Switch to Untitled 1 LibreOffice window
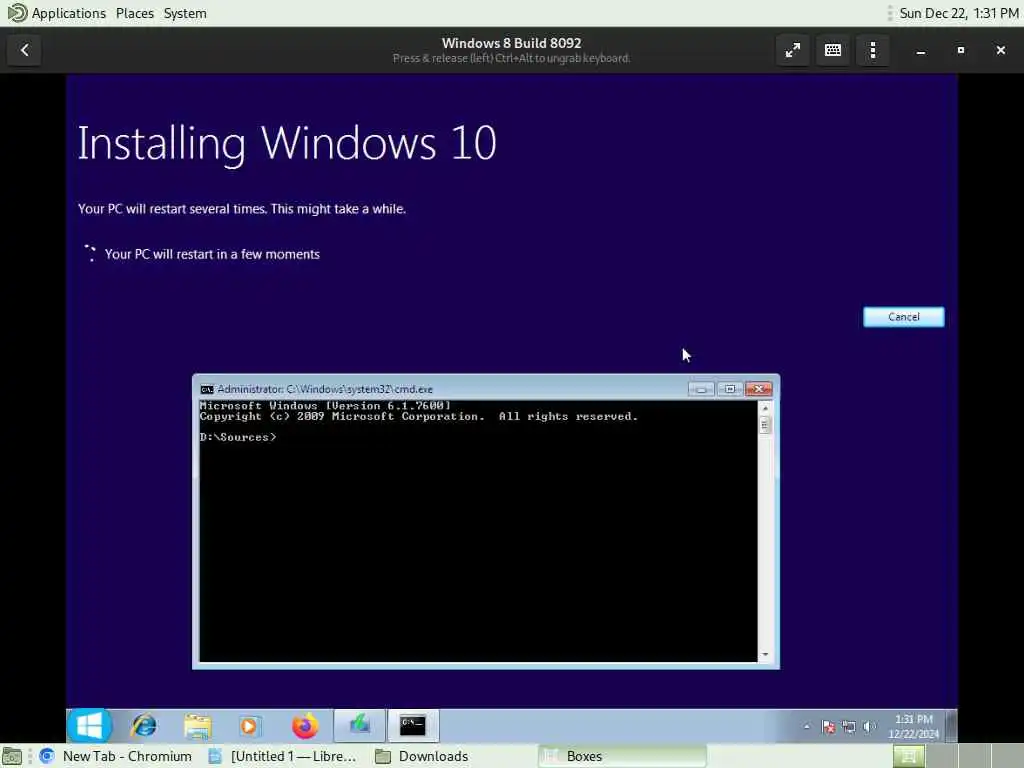This screenshot has width=1024, height=768. coord(282,756)
